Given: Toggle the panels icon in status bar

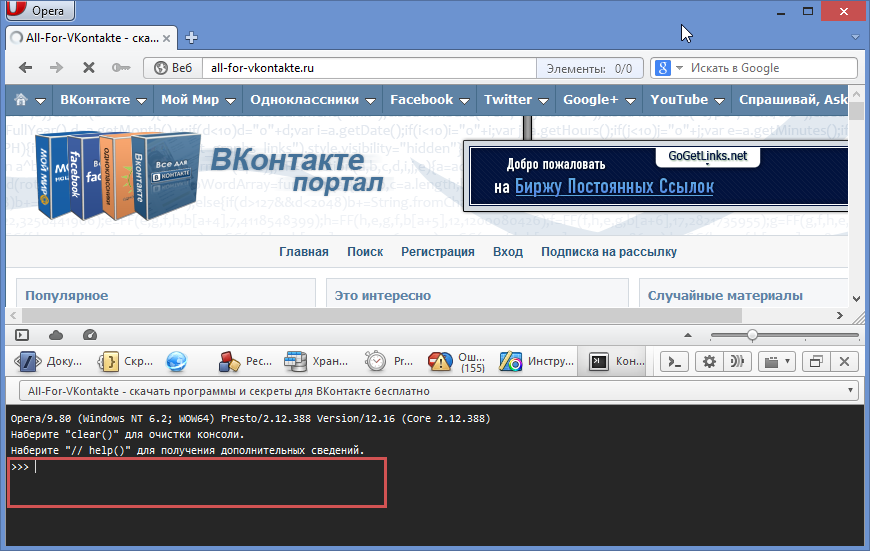Looking at the screenshot, I should click(22, 335).
